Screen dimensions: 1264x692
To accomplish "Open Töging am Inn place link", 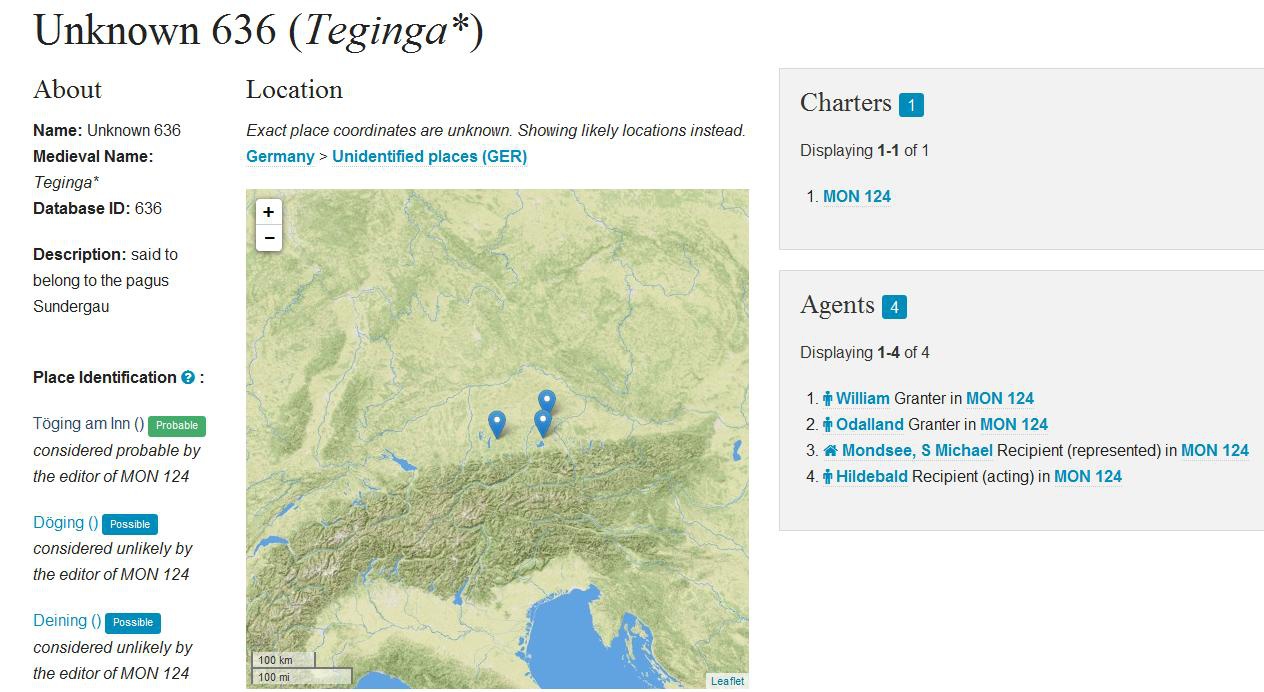I will pyautogui.click(x=88, y=424).
